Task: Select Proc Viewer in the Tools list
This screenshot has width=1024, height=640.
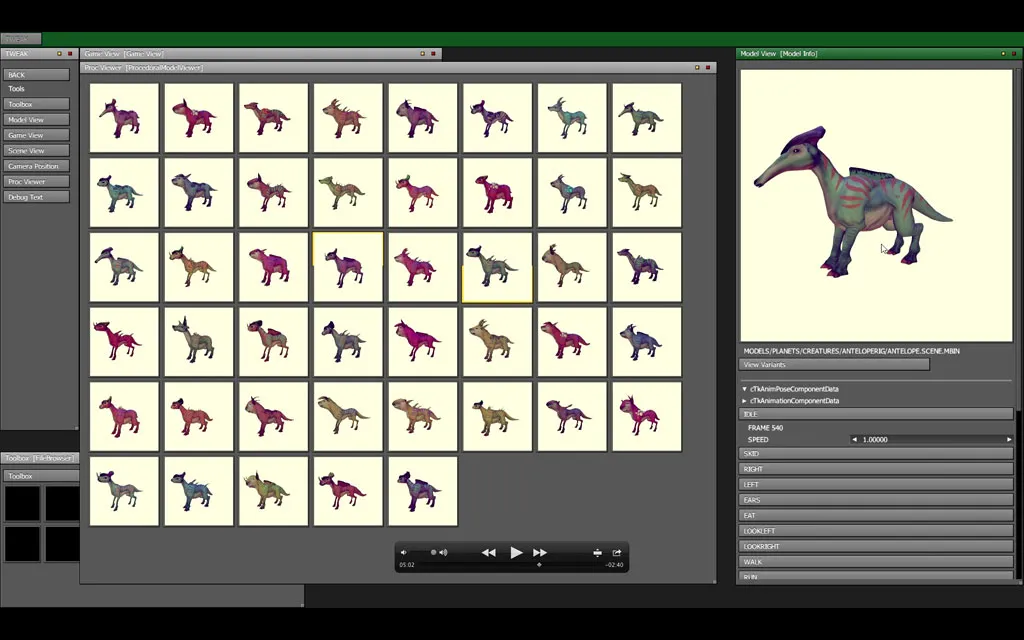Action: point(36,182)
